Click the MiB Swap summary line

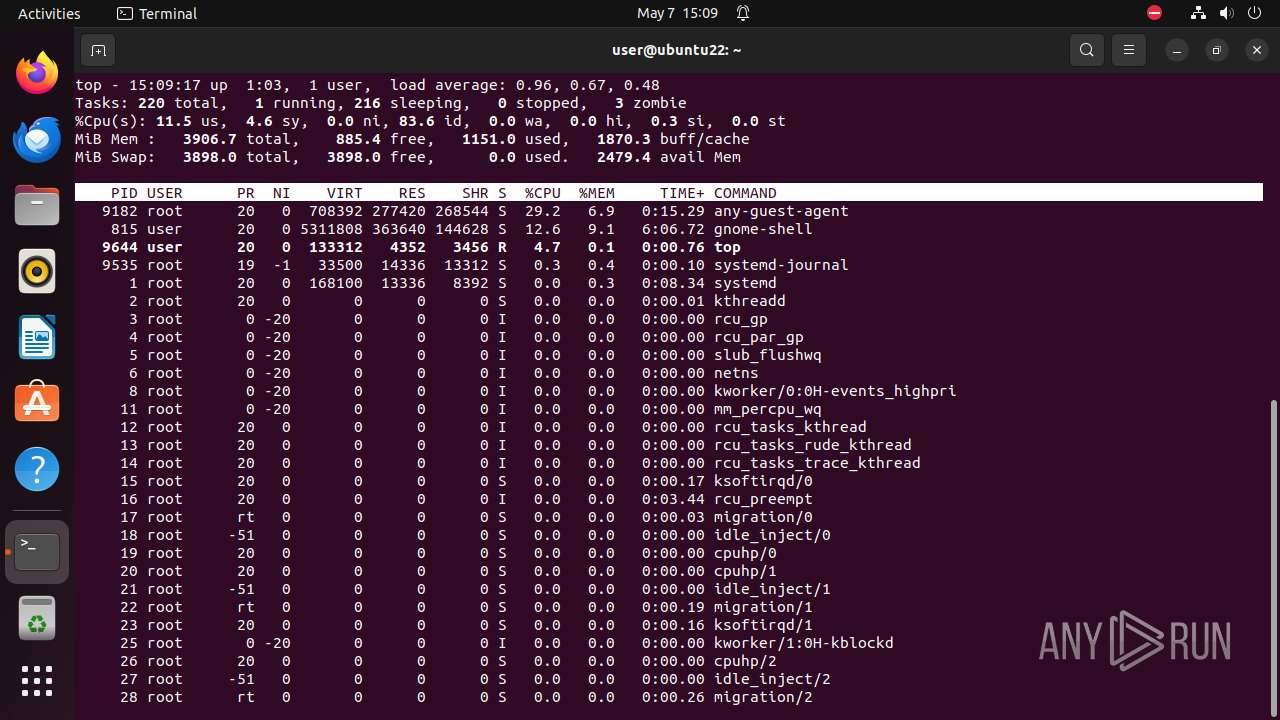(x=408, y=157)
